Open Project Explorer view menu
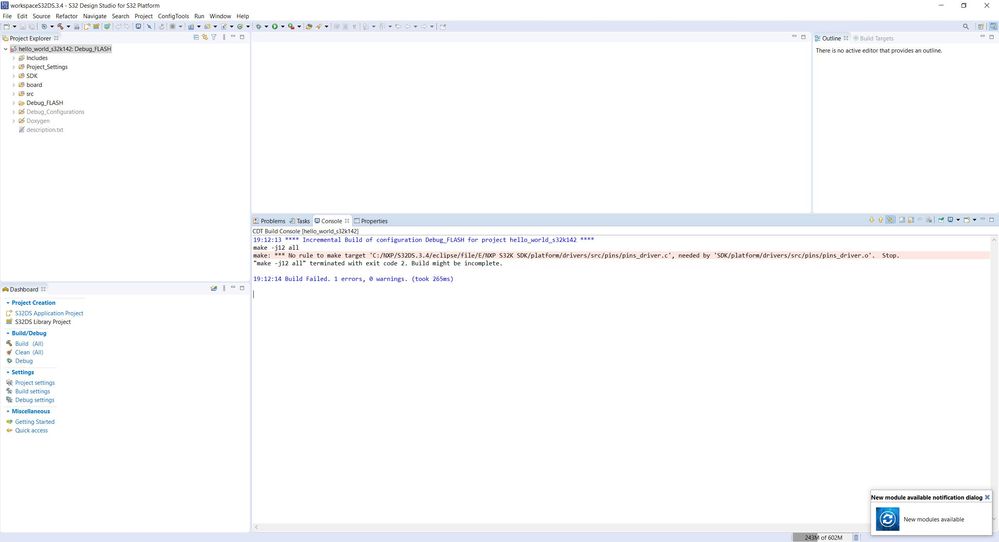 click(x=224, y=38)
